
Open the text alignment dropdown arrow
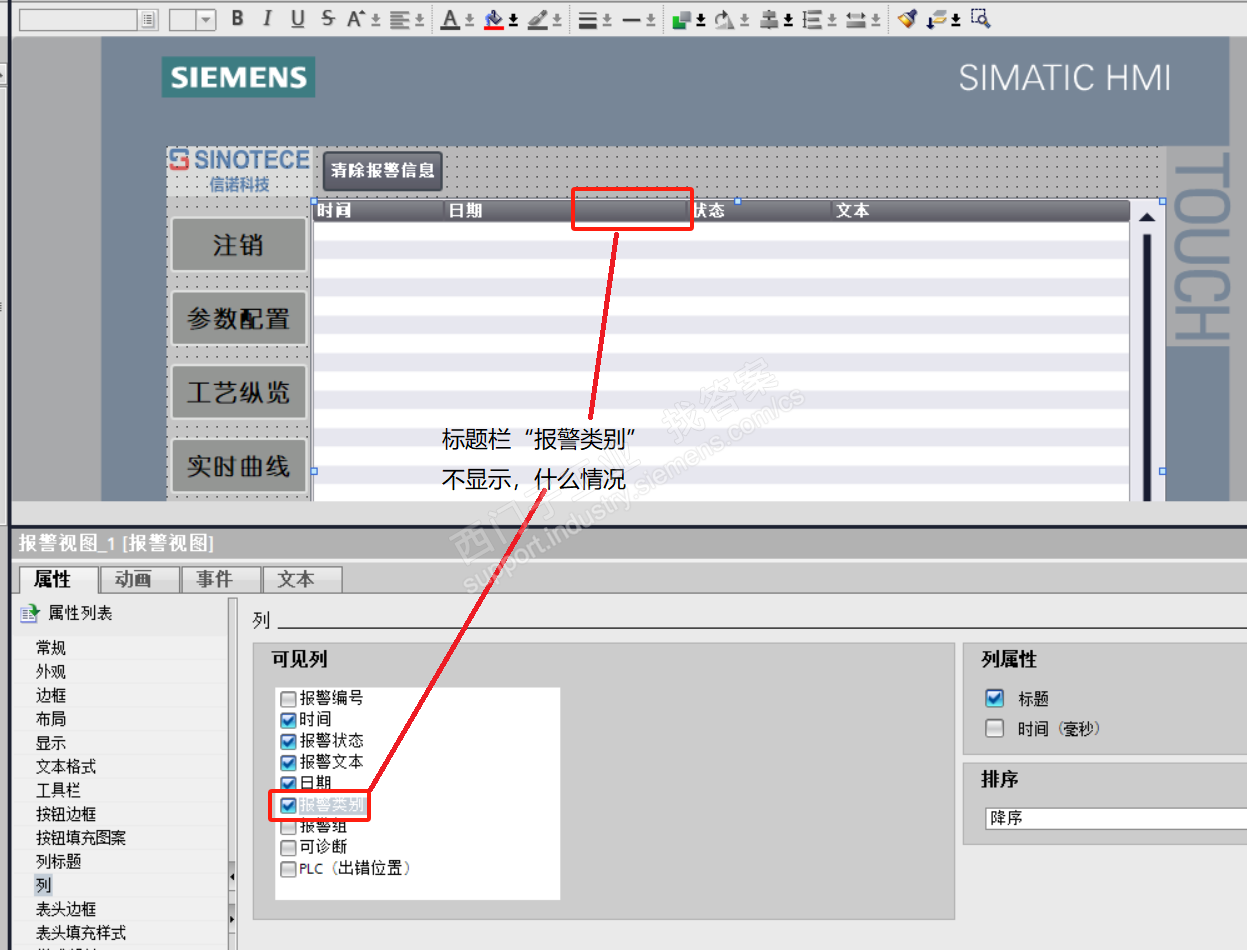[418, 20]
